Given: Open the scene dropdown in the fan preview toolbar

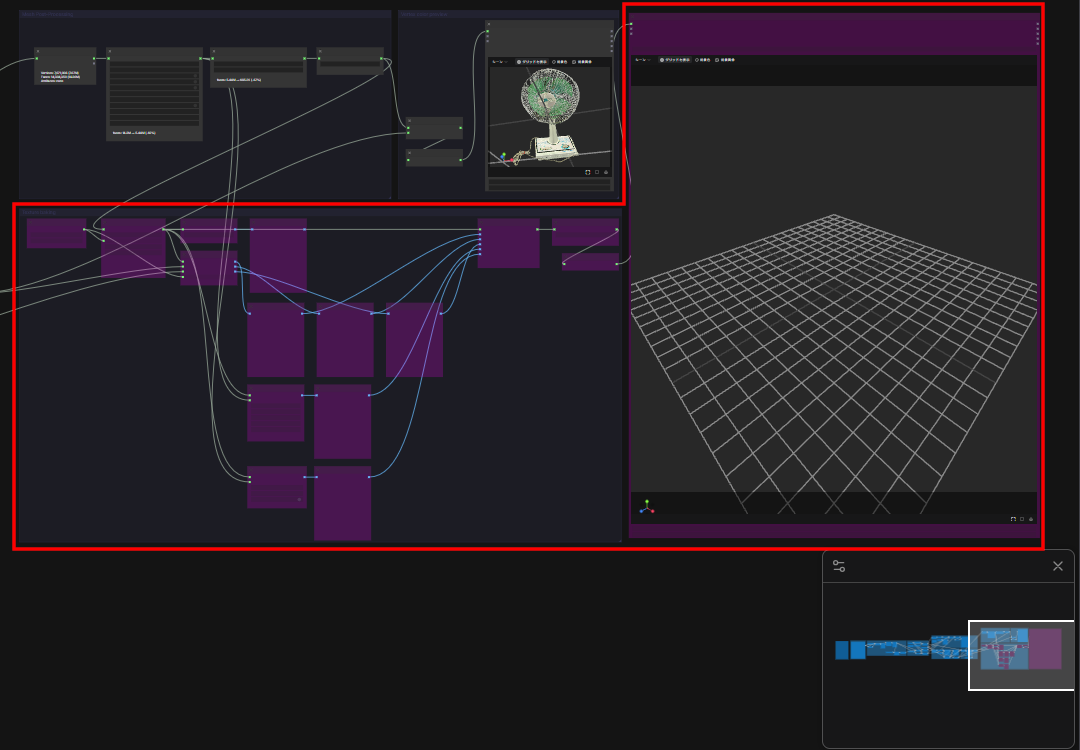Looking at the screenshot, I should point(499,62).
